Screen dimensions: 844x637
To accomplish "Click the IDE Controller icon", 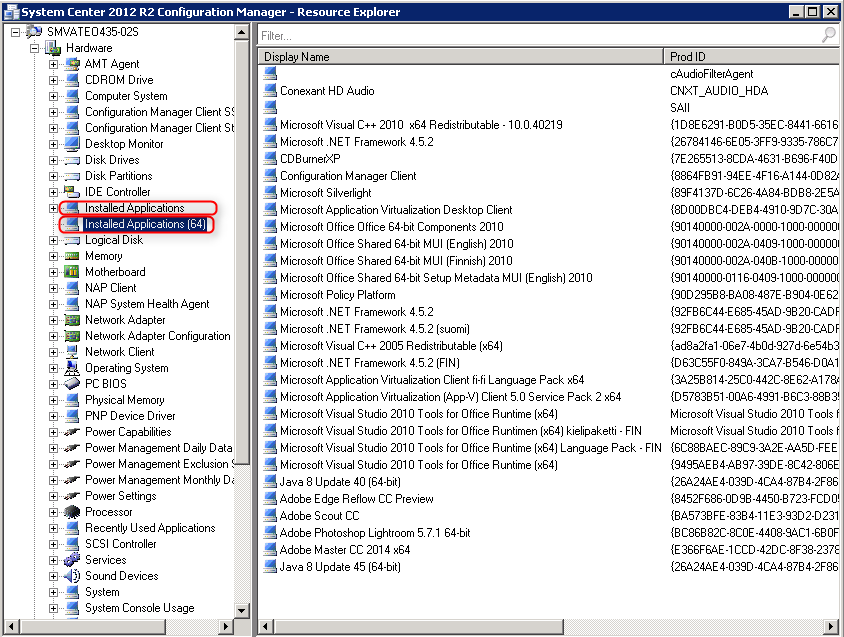I will [x=72, y=192].
